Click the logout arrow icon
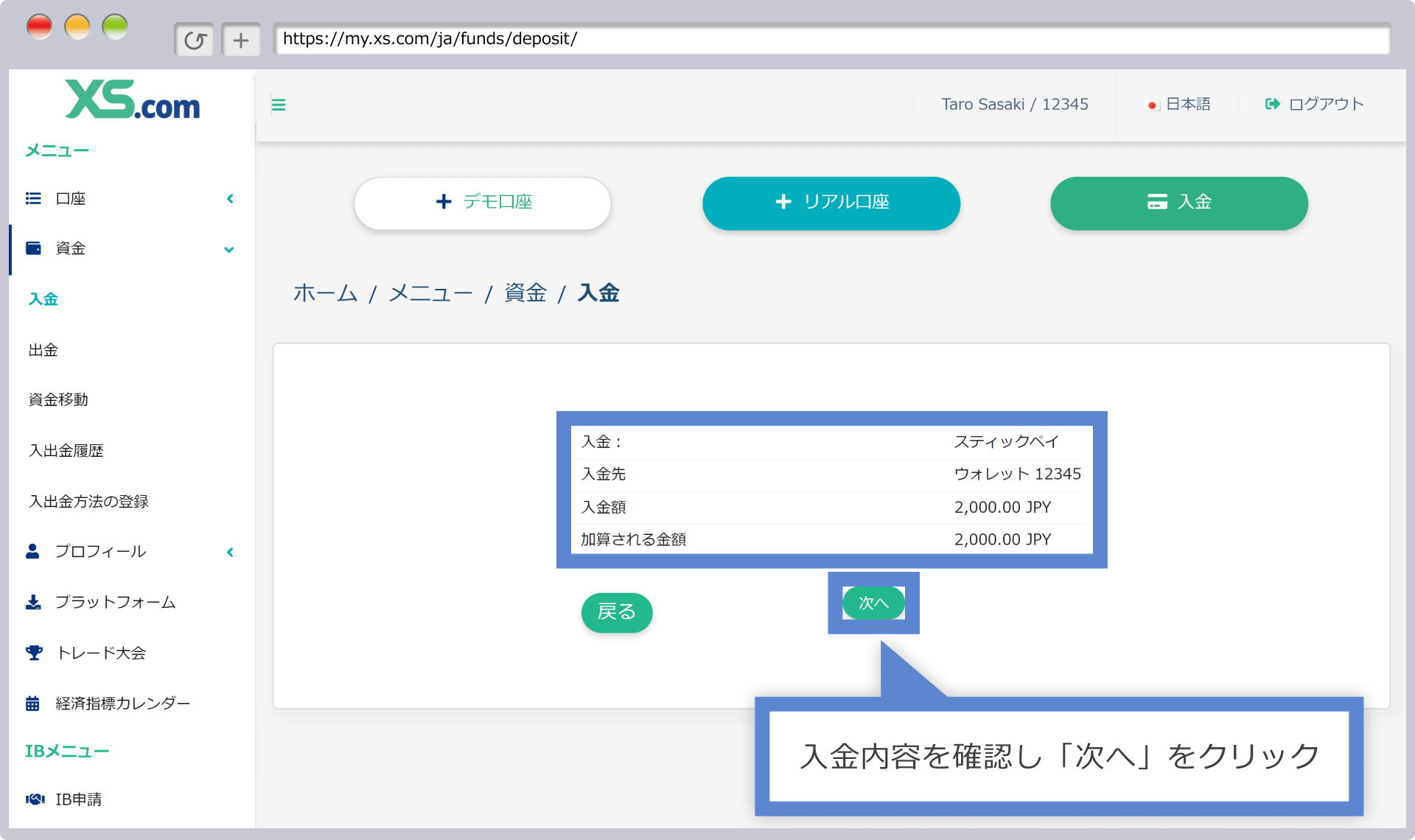The image size is (1415, 840). (1272, 104)
